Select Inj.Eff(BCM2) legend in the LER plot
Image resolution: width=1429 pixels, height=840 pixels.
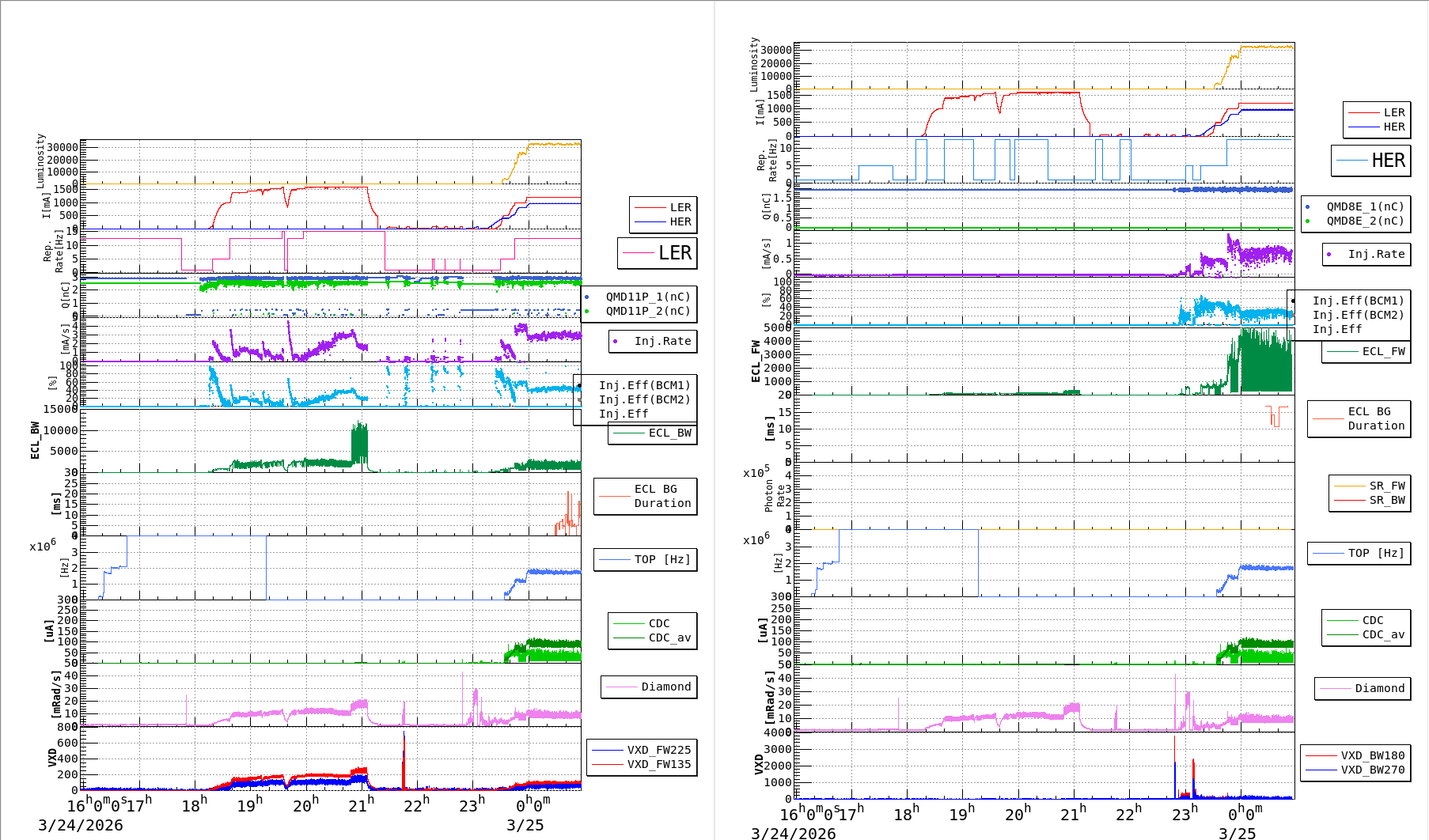tap(644, 400)
